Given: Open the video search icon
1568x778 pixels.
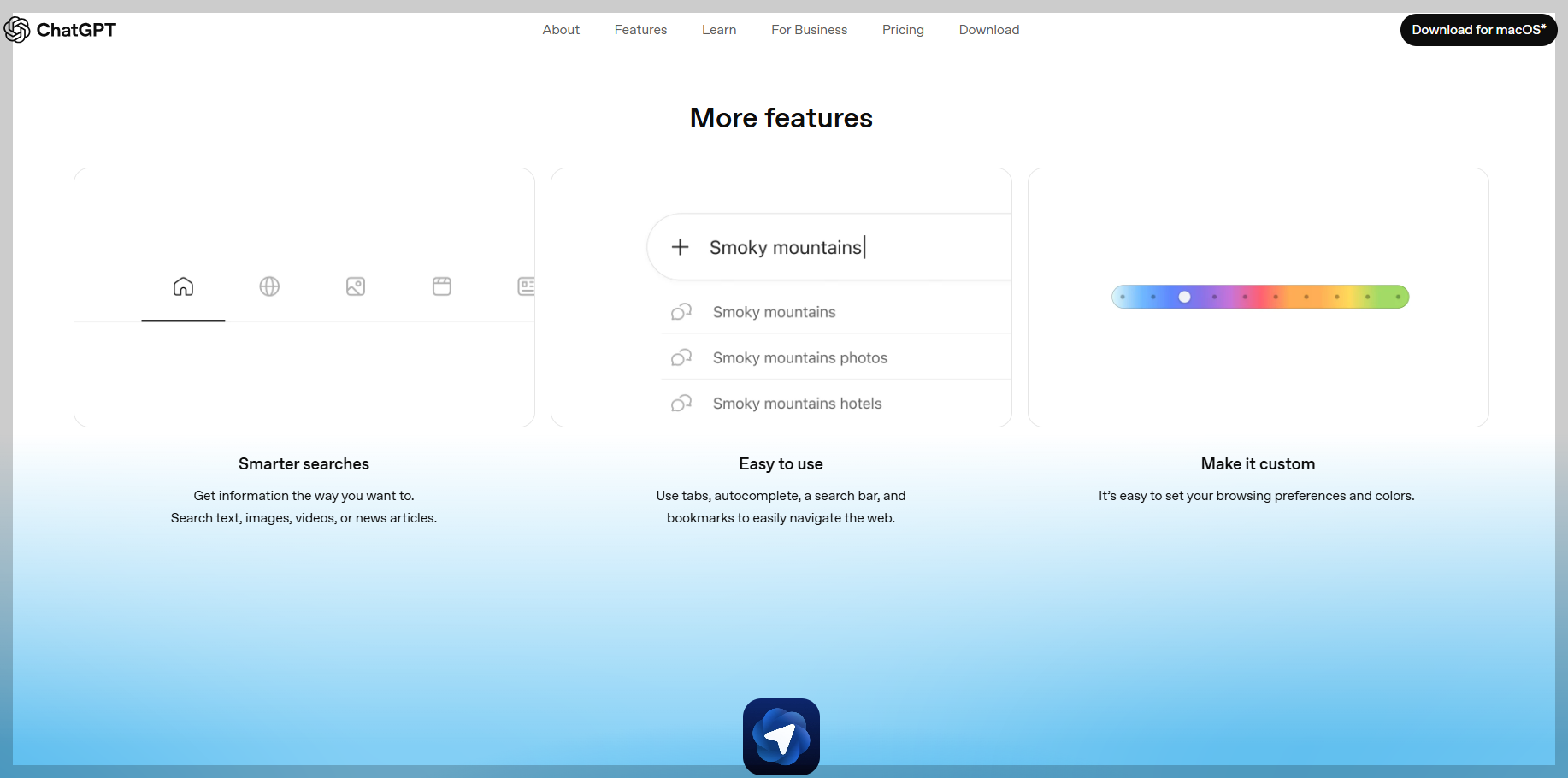Looking at the screenshot, I should (442, 286).
